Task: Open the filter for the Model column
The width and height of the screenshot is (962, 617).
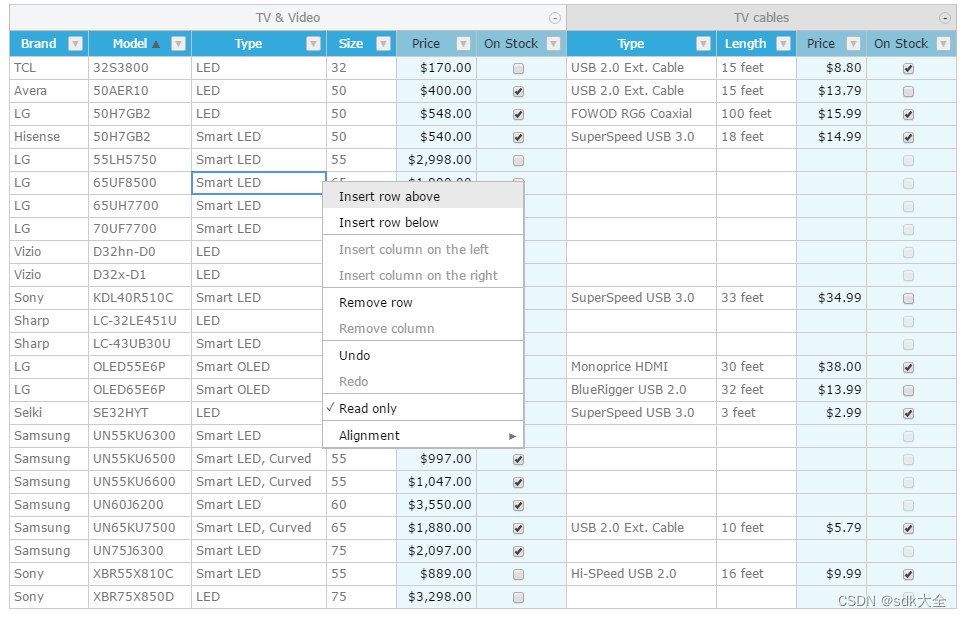Action: (178, 43)
